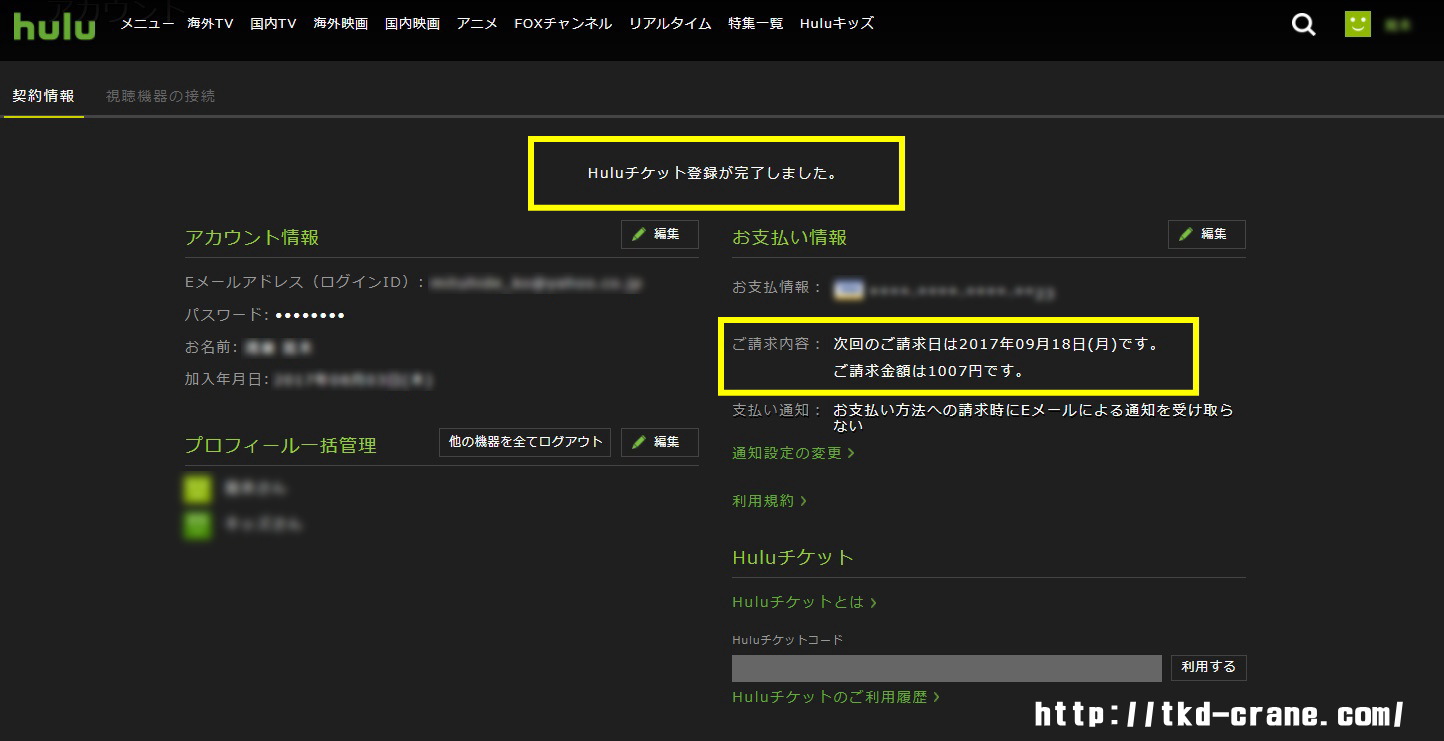Open the search magnifier icon
This screenshot has height=741, width=1444.
click(1303, 25)
